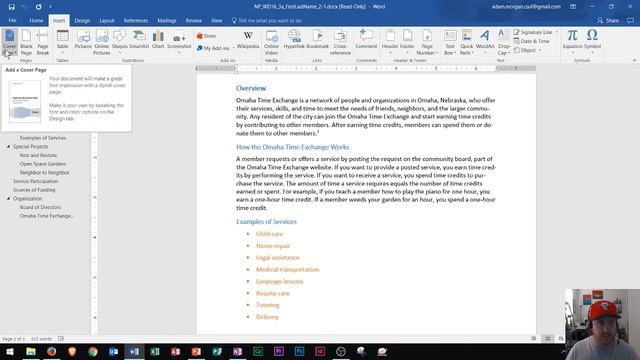Click the Redo button in title bar
The image size is (640, 360).
click(38, 7)
